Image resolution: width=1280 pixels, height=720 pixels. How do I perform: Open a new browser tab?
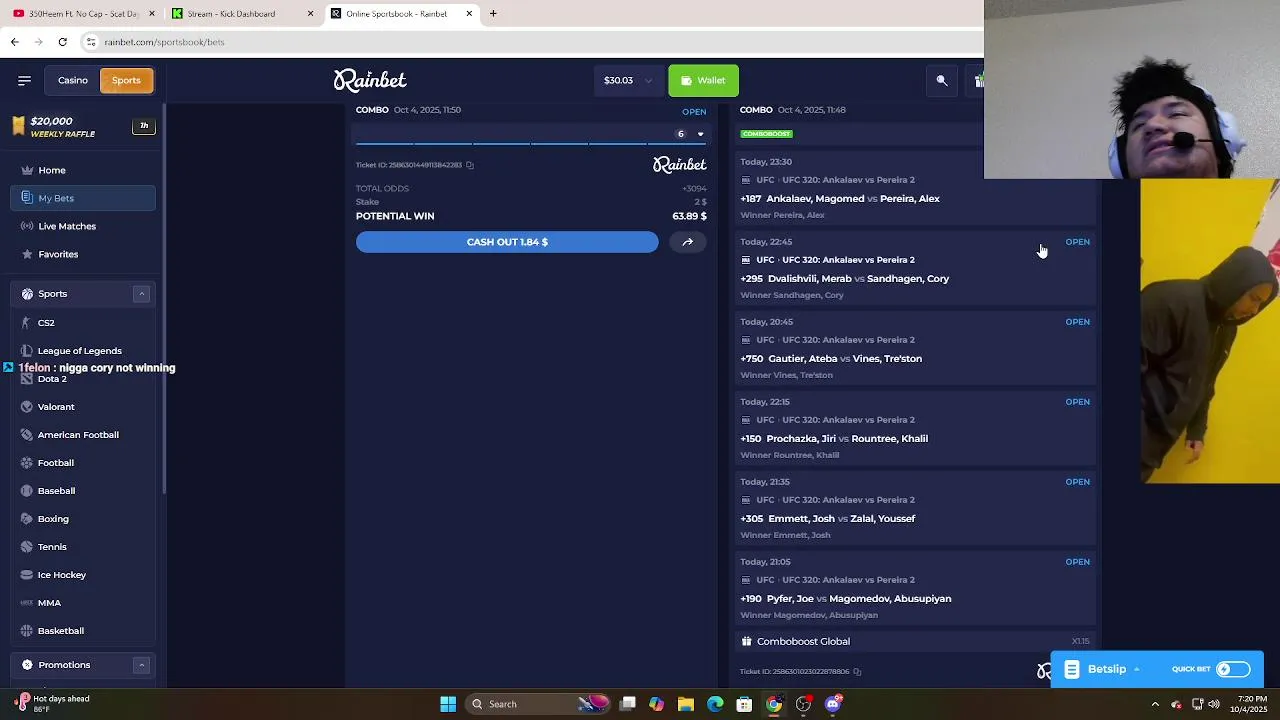tap(493, 14)
